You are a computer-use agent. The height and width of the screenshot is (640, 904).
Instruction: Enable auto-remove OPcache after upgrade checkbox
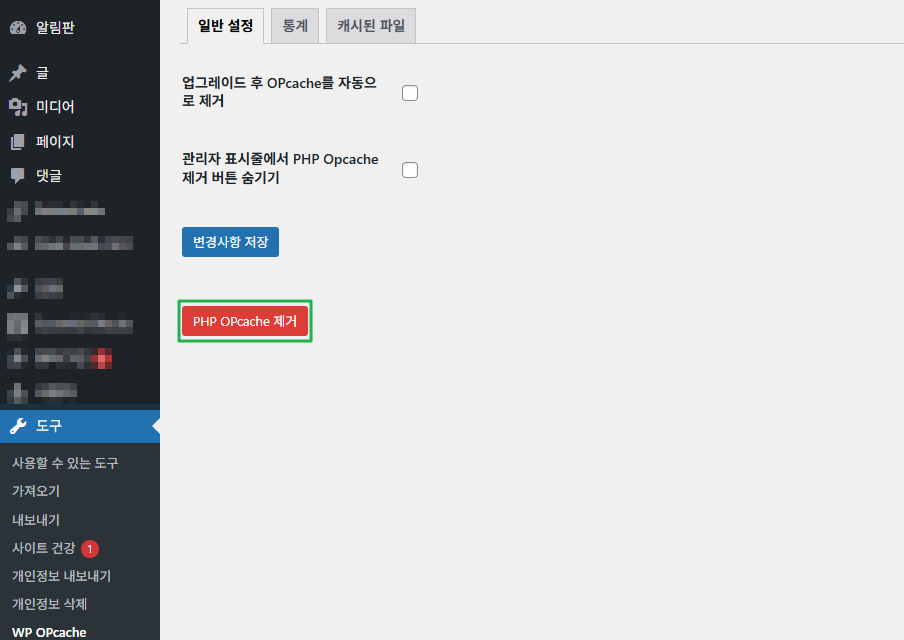pyautogui.click(x=410, y=93)
